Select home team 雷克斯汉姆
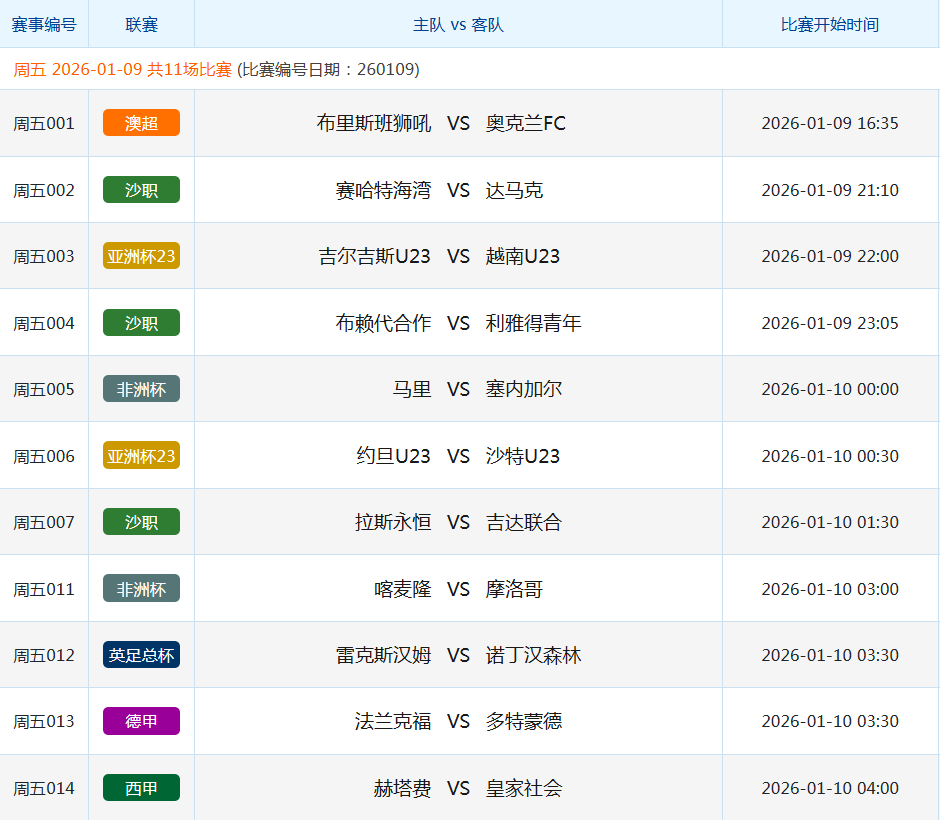 click(x=383, y=655)
